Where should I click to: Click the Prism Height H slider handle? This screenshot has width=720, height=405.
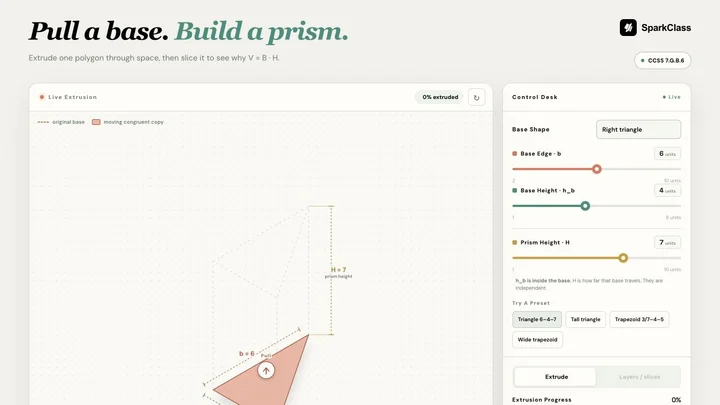point(623,258)
